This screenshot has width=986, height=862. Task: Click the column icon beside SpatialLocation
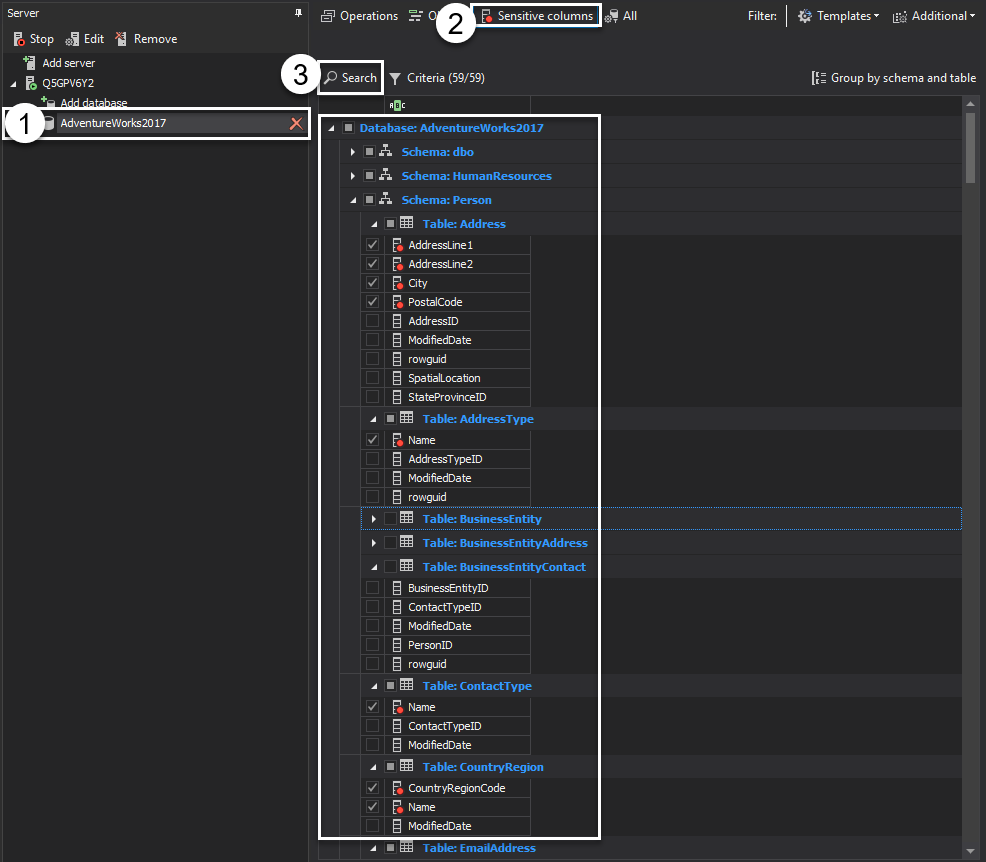[x=397, y=378]
